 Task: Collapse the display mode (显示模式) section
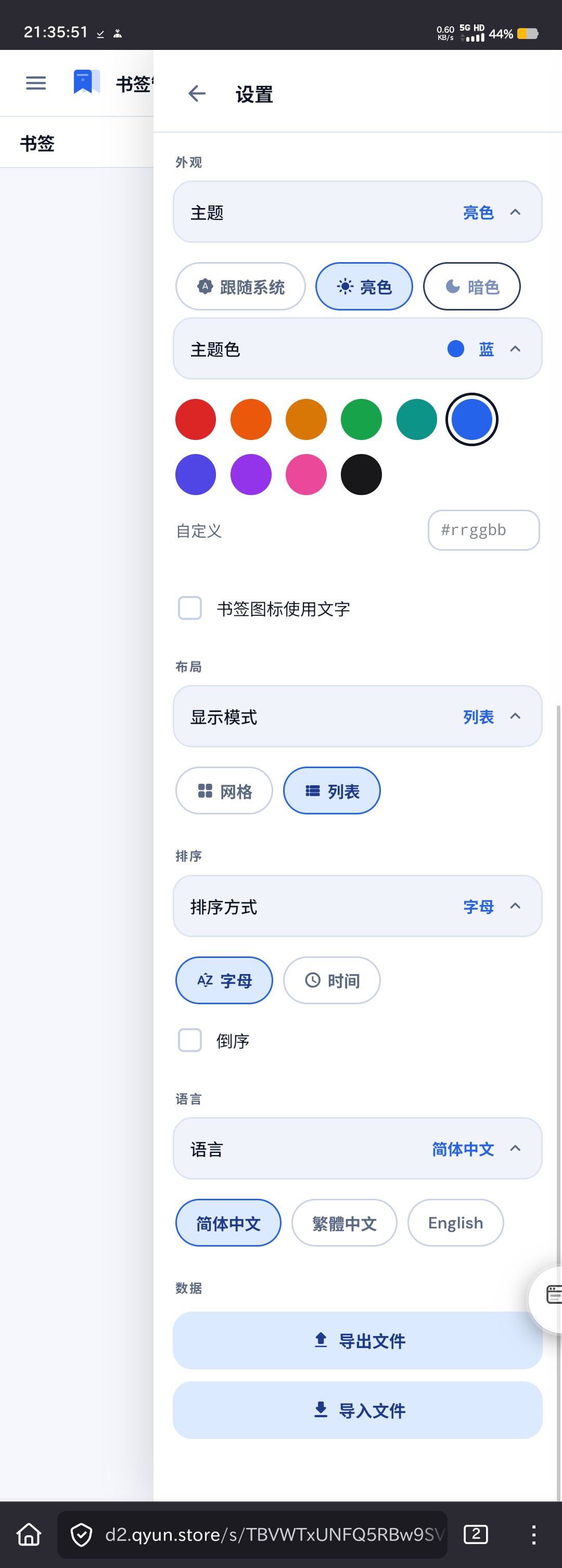[515, 717]
